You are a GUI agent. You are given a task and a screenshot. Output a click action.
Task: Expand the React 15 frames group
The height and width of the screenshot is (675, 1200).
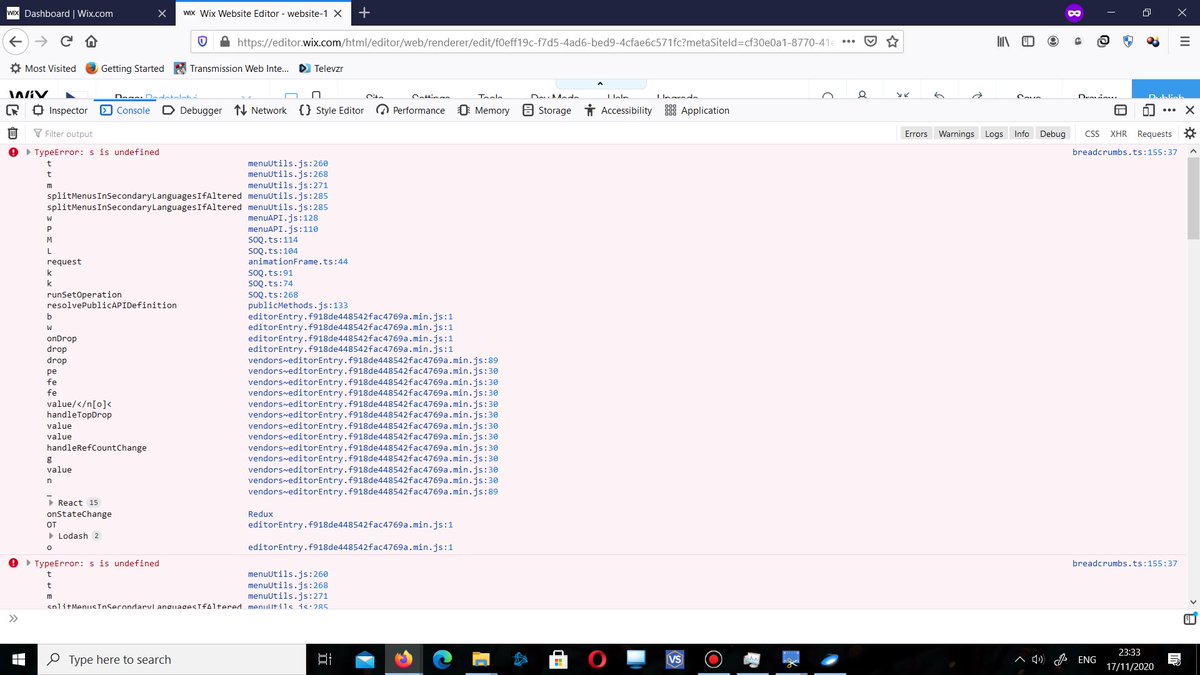point(51,503)
